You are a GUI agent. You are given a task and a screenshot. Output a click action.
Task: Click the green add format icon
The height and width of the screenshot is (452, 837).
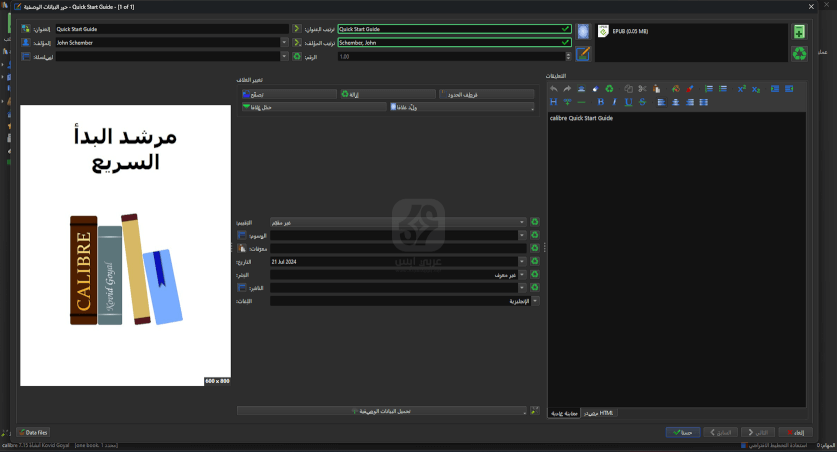(x=799, y=32)
